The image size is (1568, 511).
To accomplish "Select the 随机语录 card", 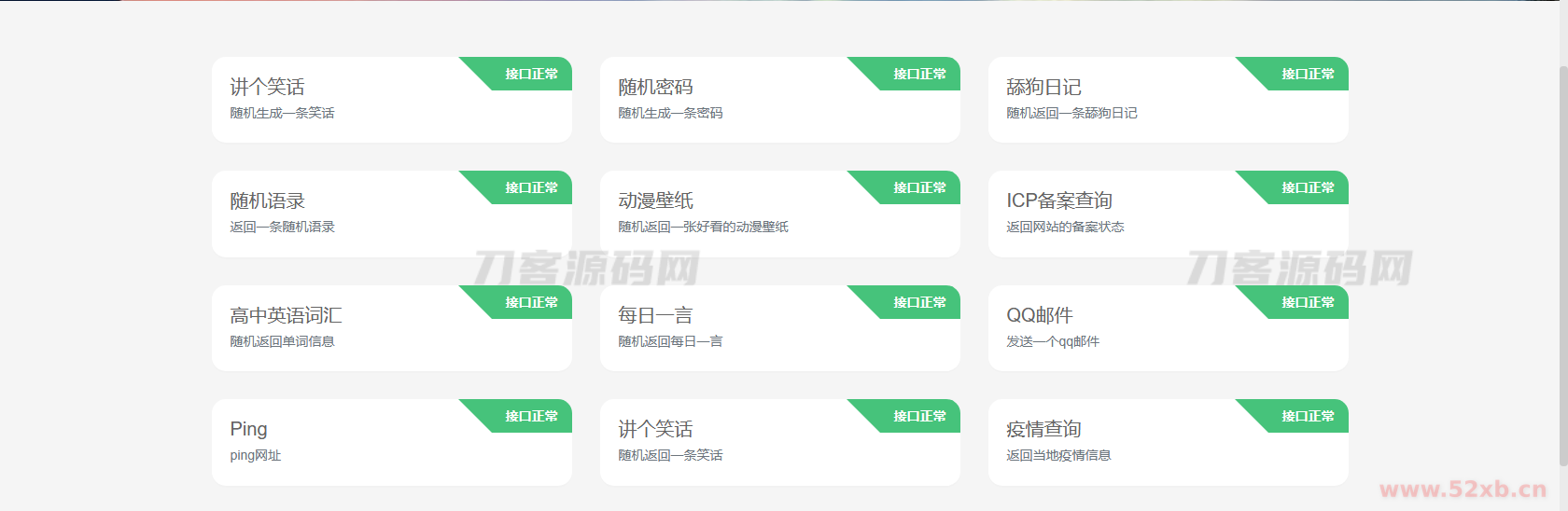I will coord(268,201).
